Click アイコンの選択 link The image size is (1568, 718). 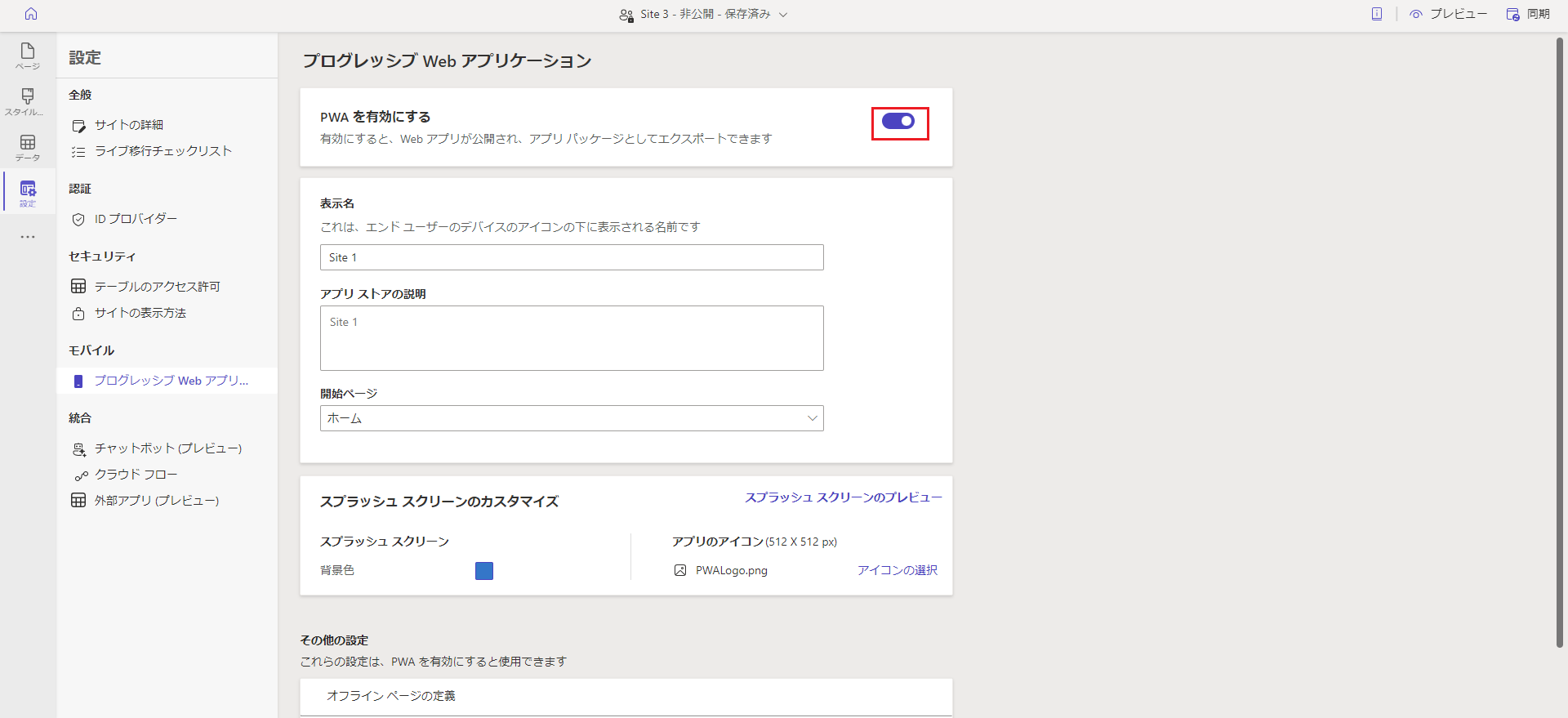tap(898, 570)
